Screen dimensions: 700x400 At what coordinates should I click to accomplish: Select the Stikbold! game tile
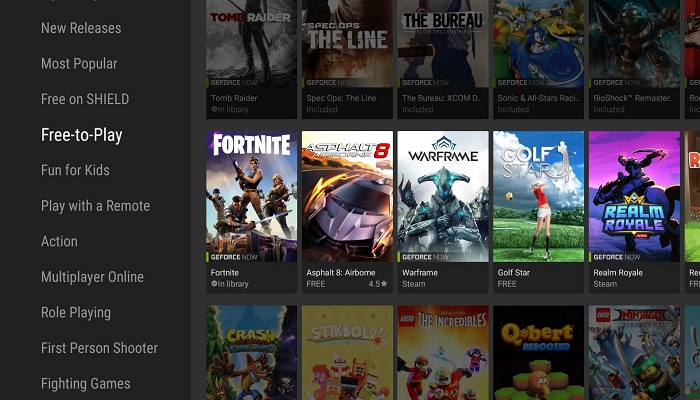(x=347, y=353)
